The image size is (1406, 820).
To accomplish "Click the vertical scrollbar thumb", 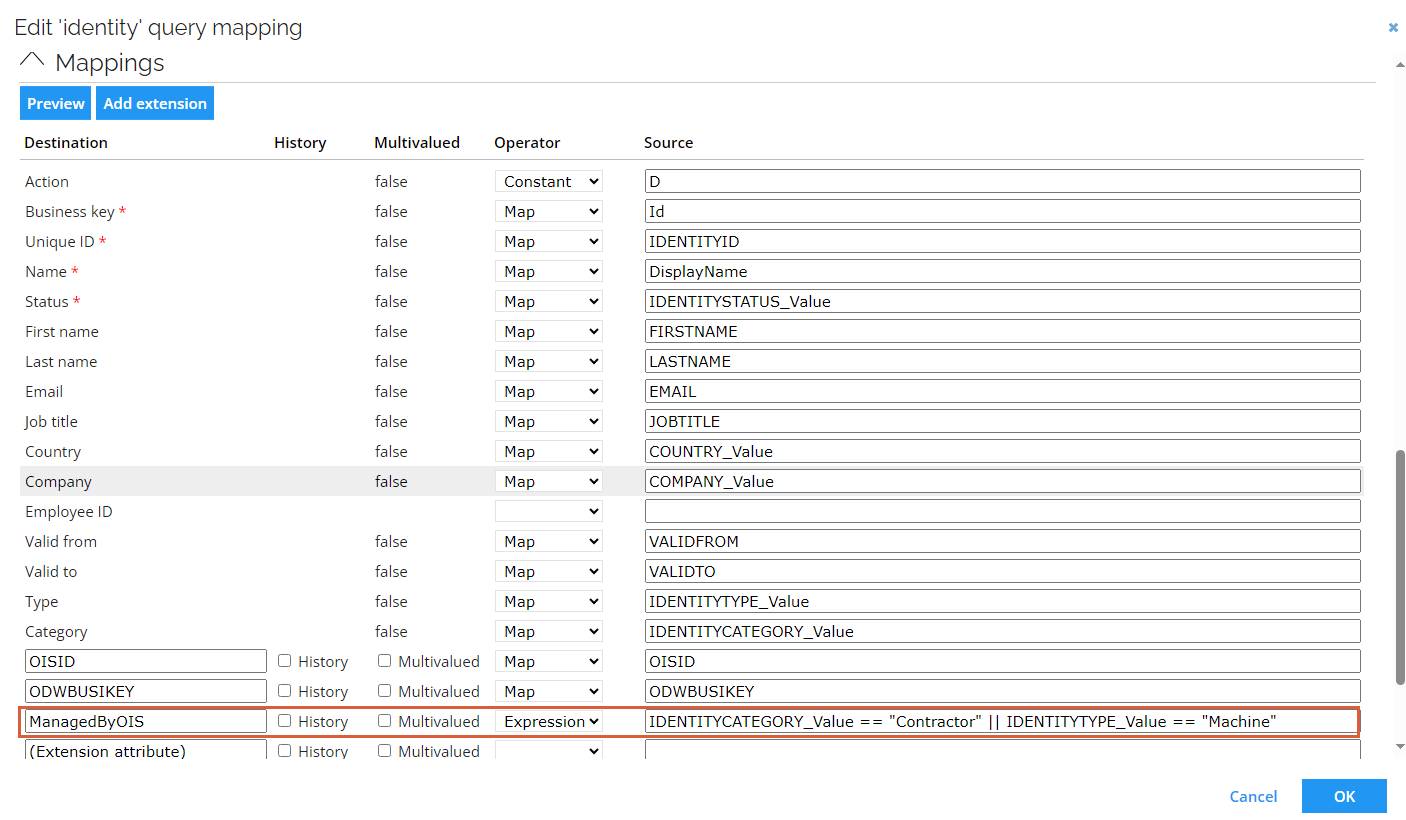I will pos(1399,567).
